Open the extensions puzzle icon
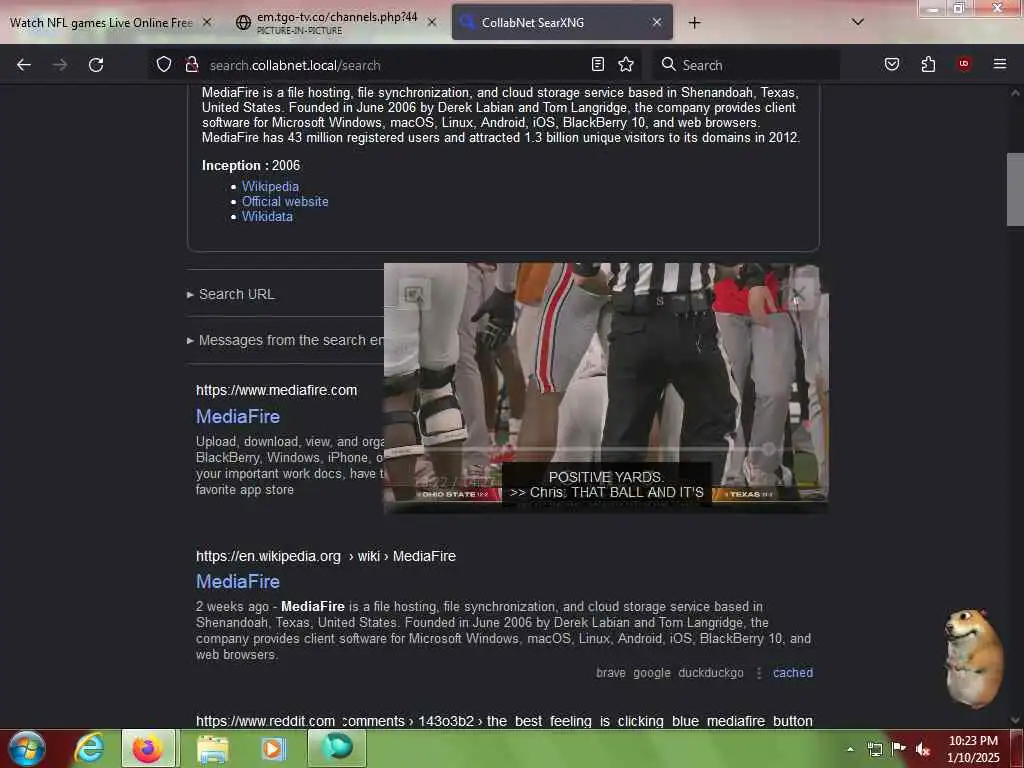 point(928,64)
